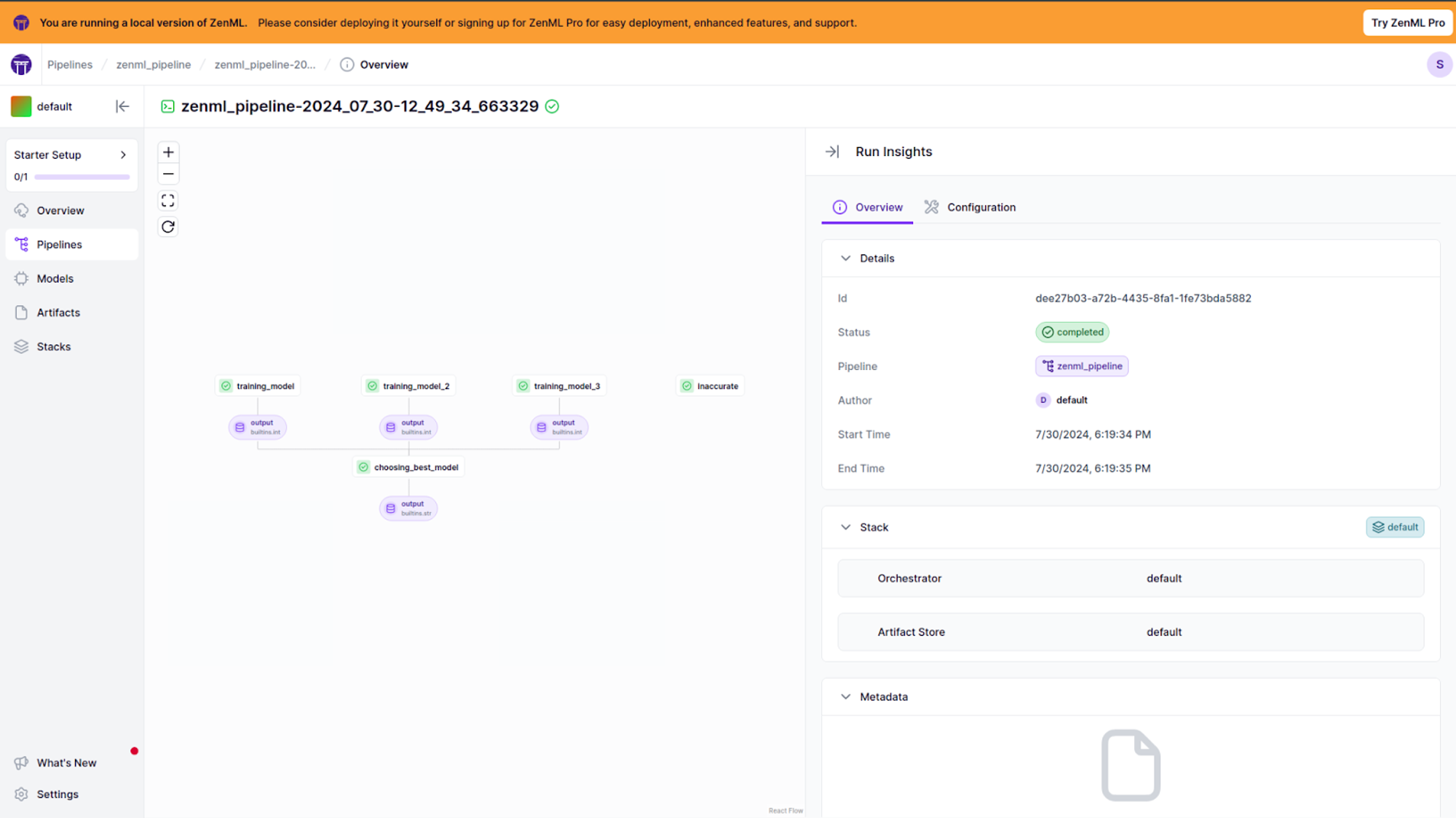Collapse the Run Insights panel

pos(831,152)
